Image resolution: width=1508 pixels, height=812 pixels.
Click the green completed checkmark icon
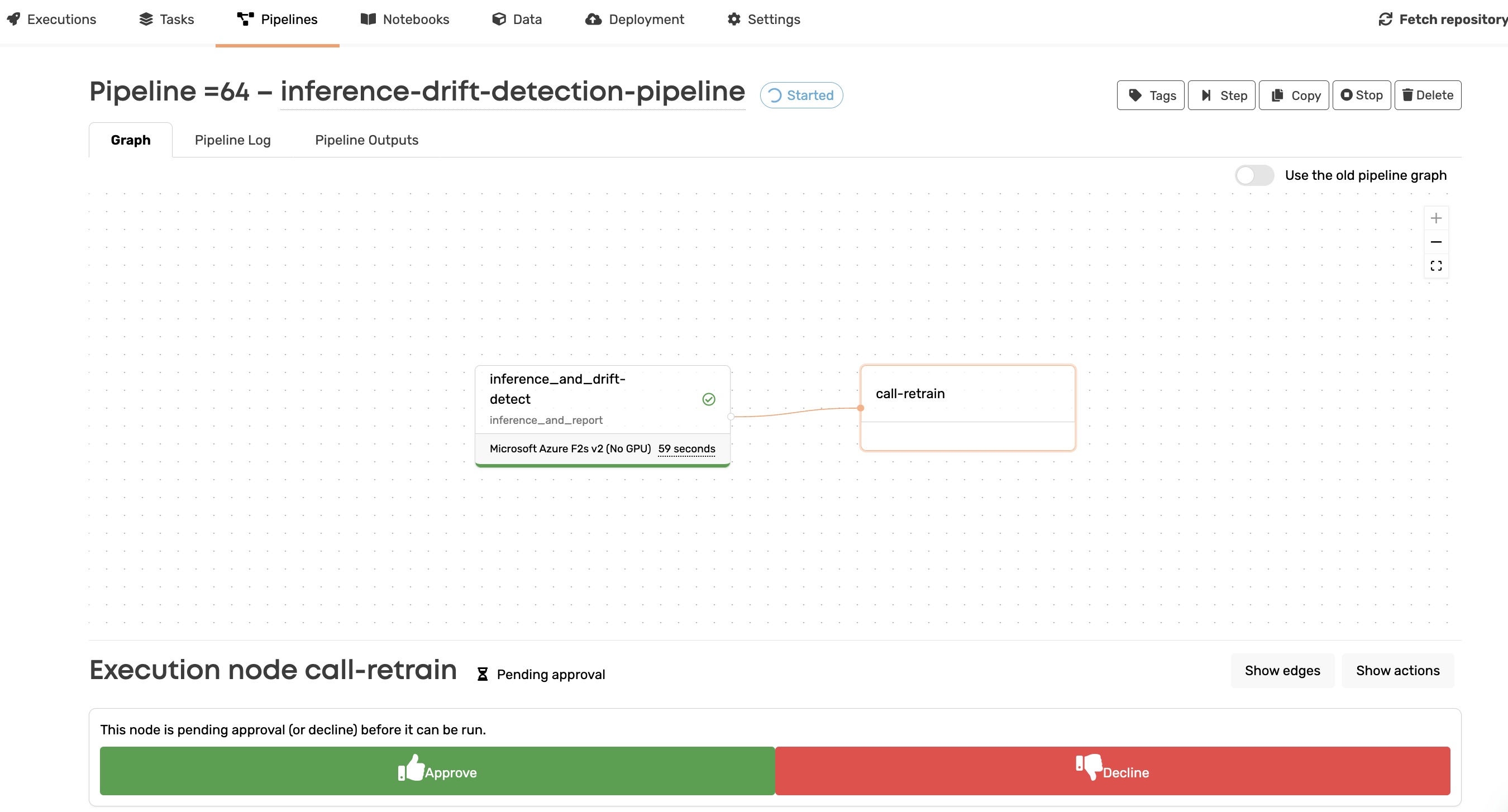708,399
